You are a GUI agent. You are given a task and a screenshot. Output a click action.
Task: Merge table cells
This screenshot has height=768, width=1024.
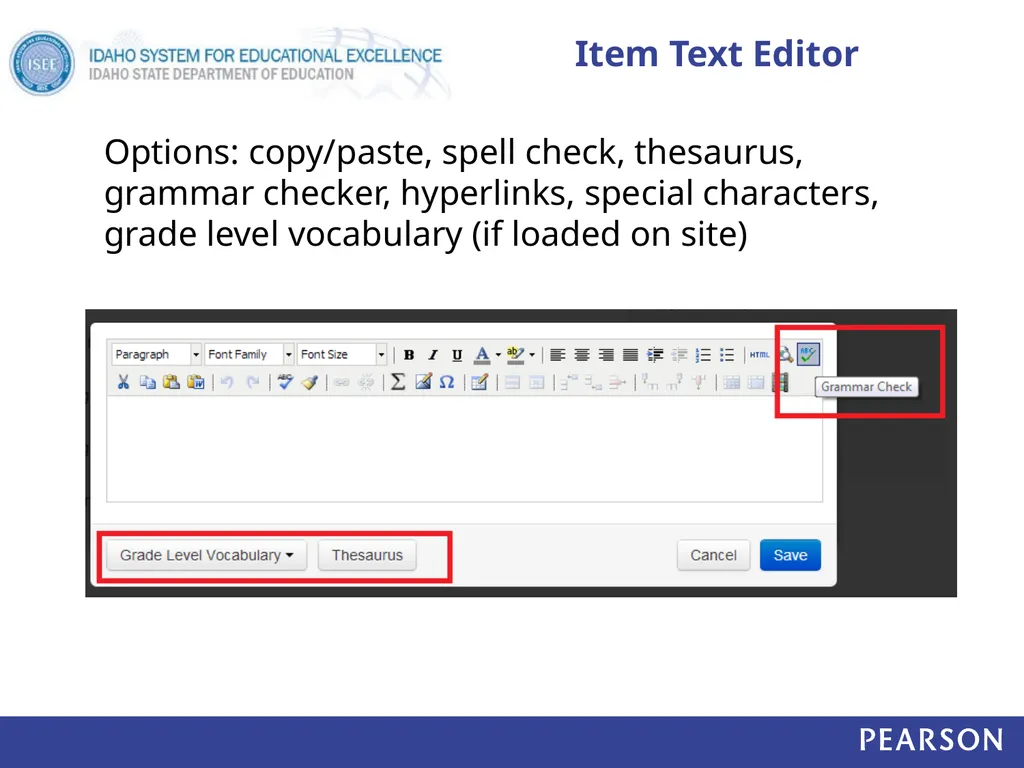click(756, 382)
